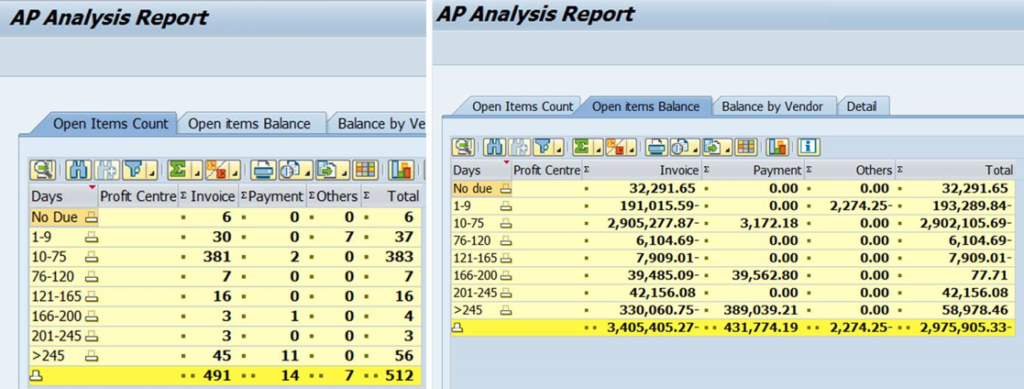Click Print icon in Open items Balance toolbar
This screenshot has height=389, width=1024.
(x=656, y=147)
